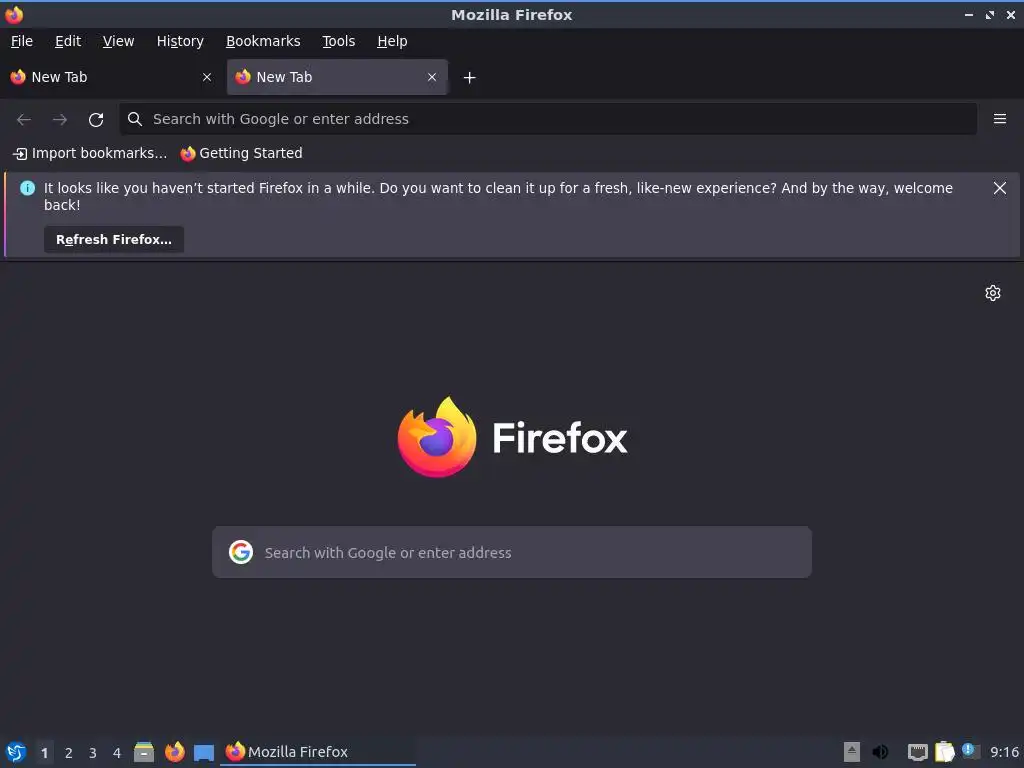Switch to workspace 1
The height and width of the screenshot is (768, 1024).
(x=44, y=753)
